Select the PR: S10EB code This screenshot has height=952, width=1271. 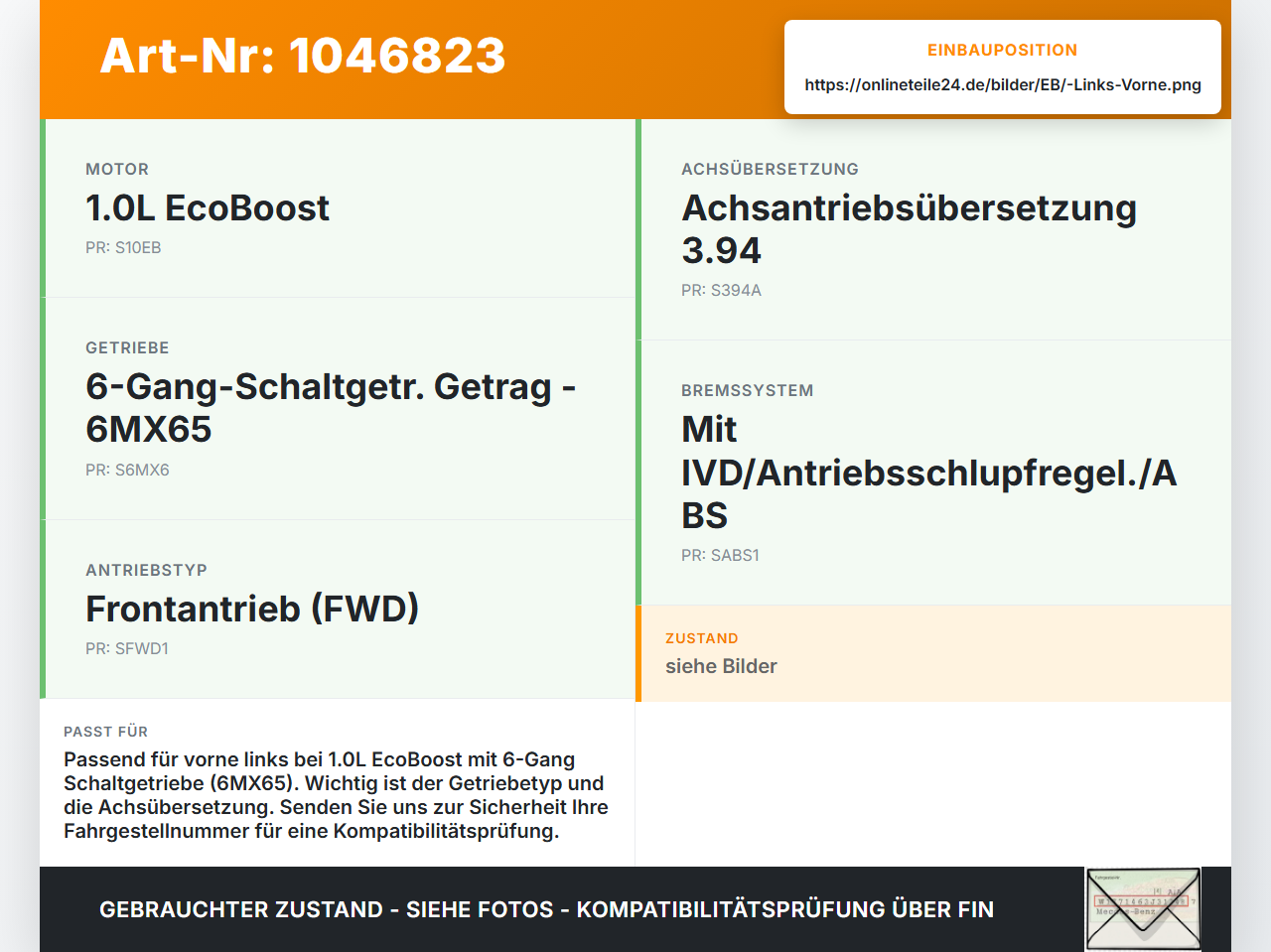[x=123, y=247]
